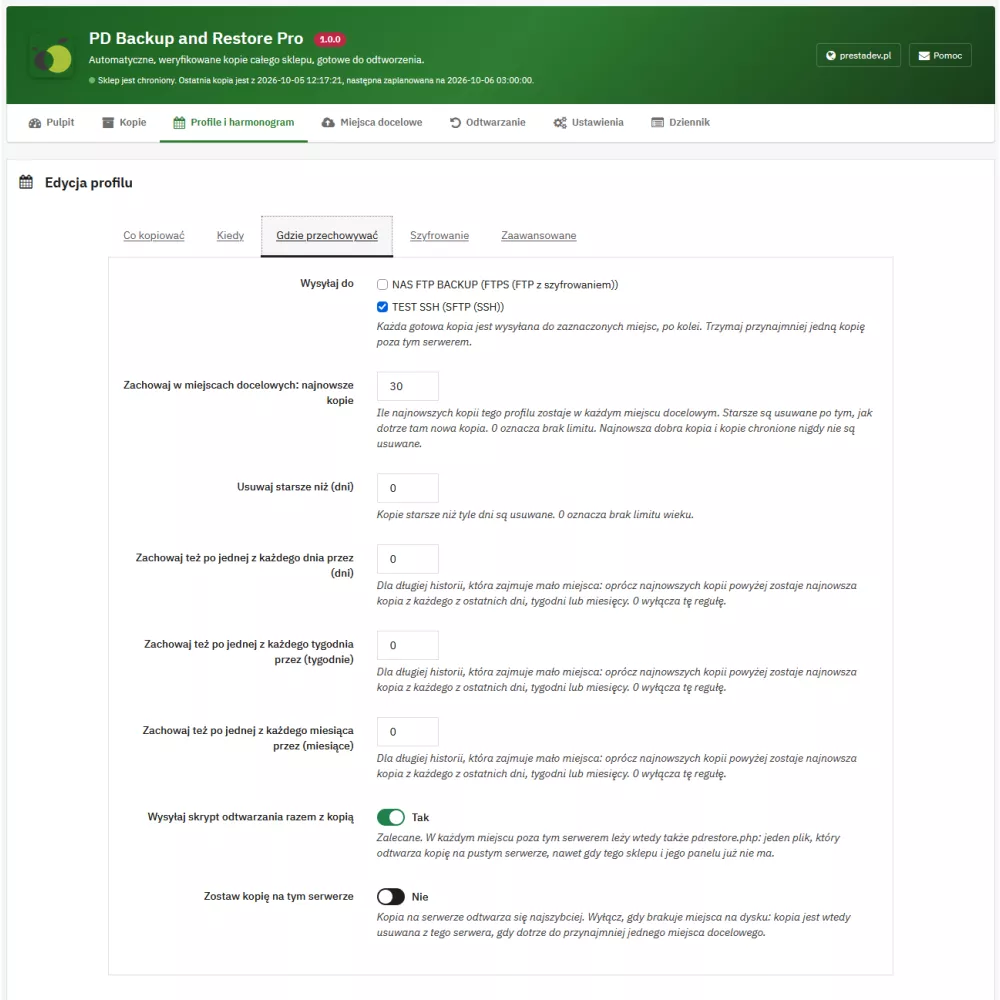
Task: Go to Miejsca docelowe tab
Action: point(372,122)
